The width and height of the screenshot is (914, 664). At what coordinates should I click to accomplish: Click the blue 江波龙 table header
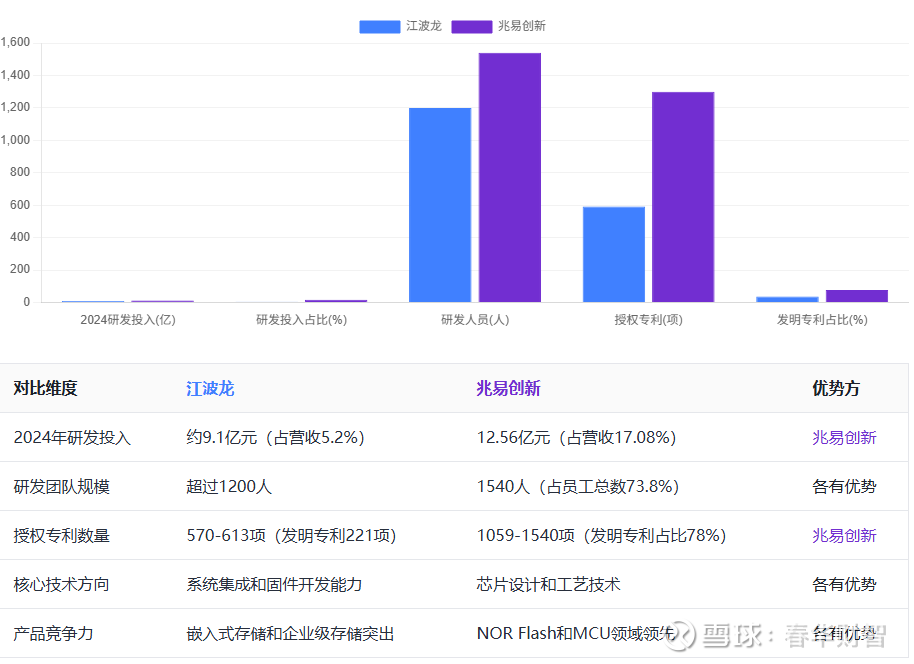pyautogui.click(x=210, y=388)
